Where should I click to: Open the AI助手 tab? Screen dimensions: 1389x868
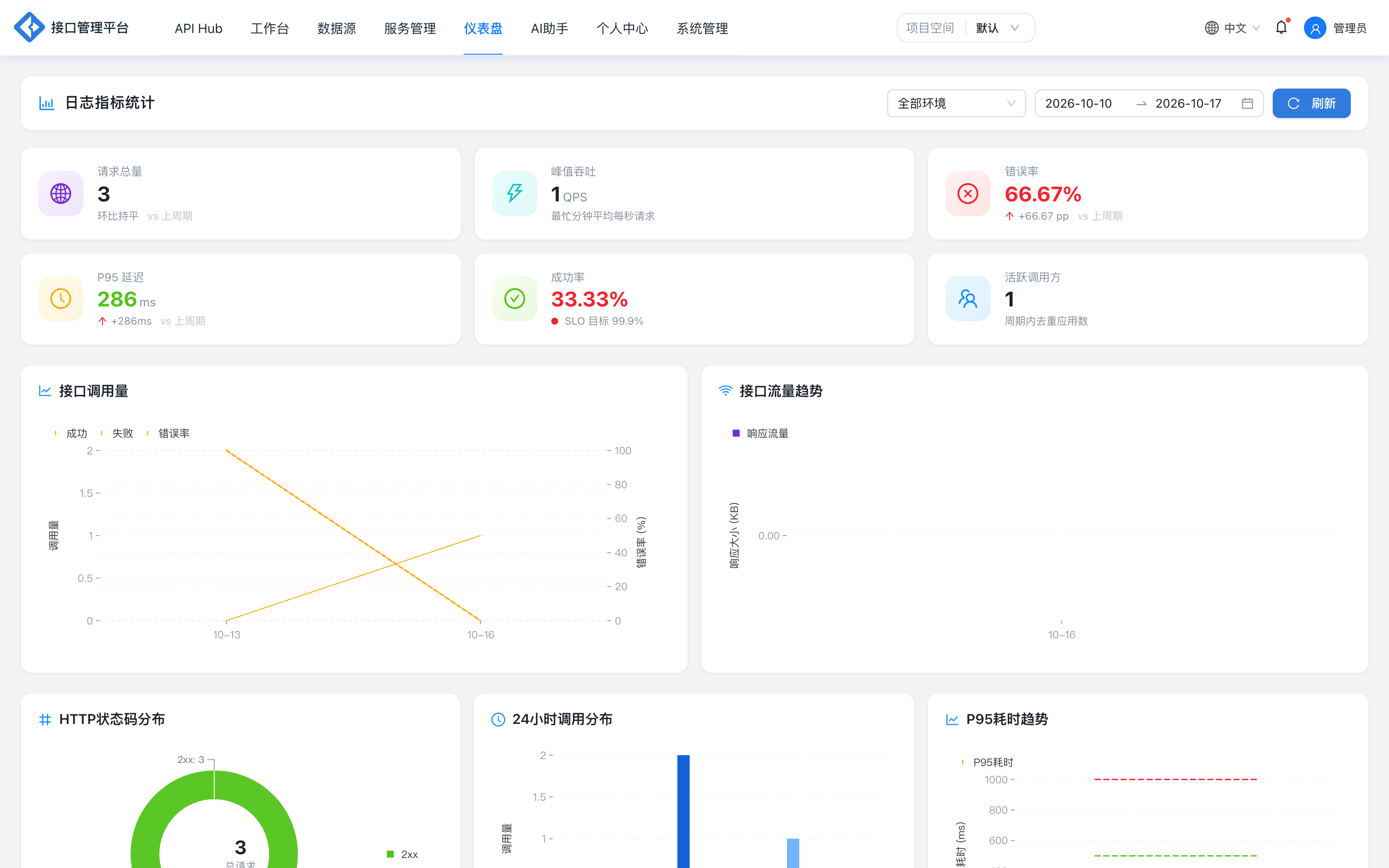[x=549, y=28]
